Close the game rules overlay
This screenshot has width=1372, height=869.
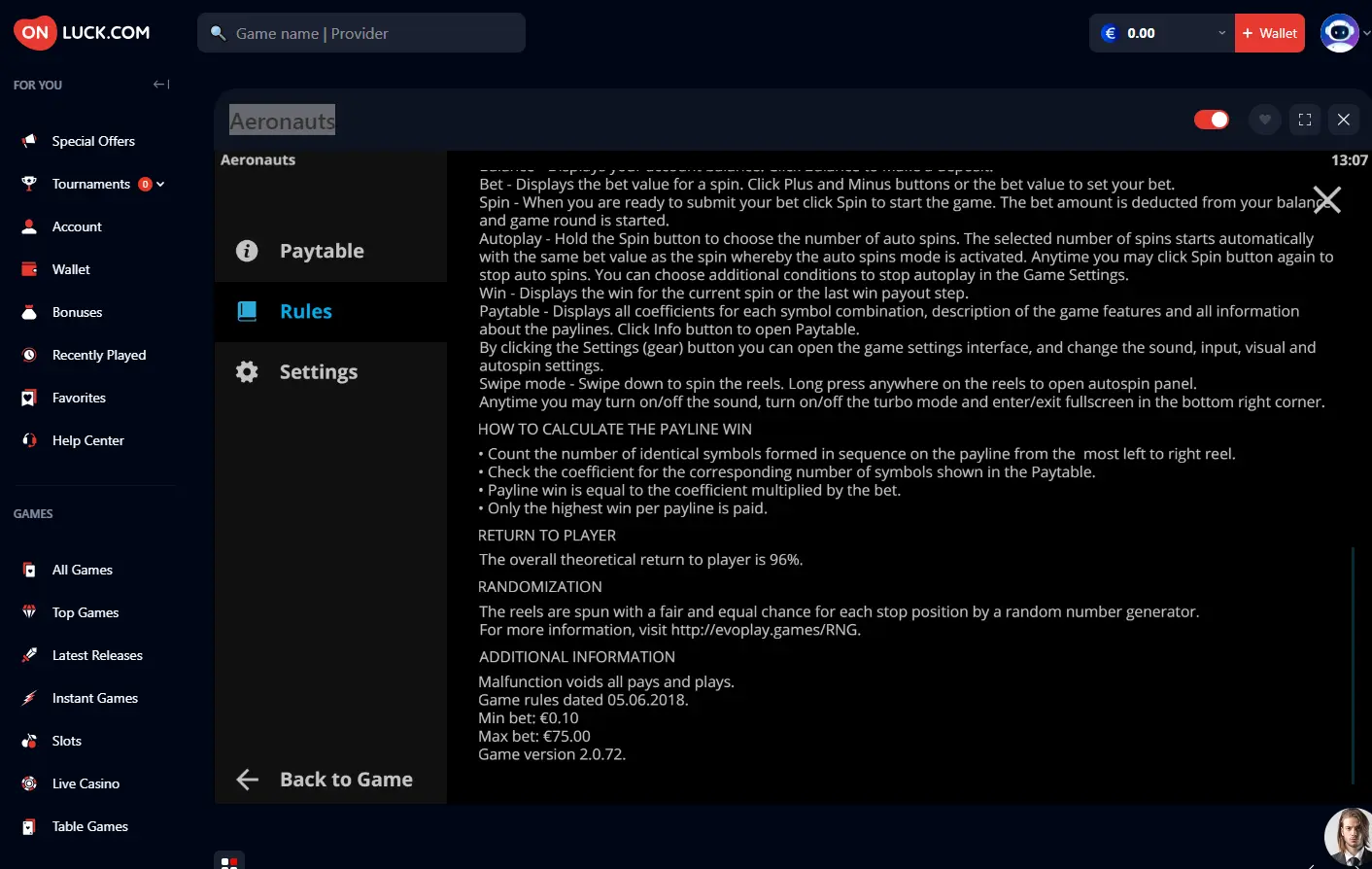[x=1326, y=199]
